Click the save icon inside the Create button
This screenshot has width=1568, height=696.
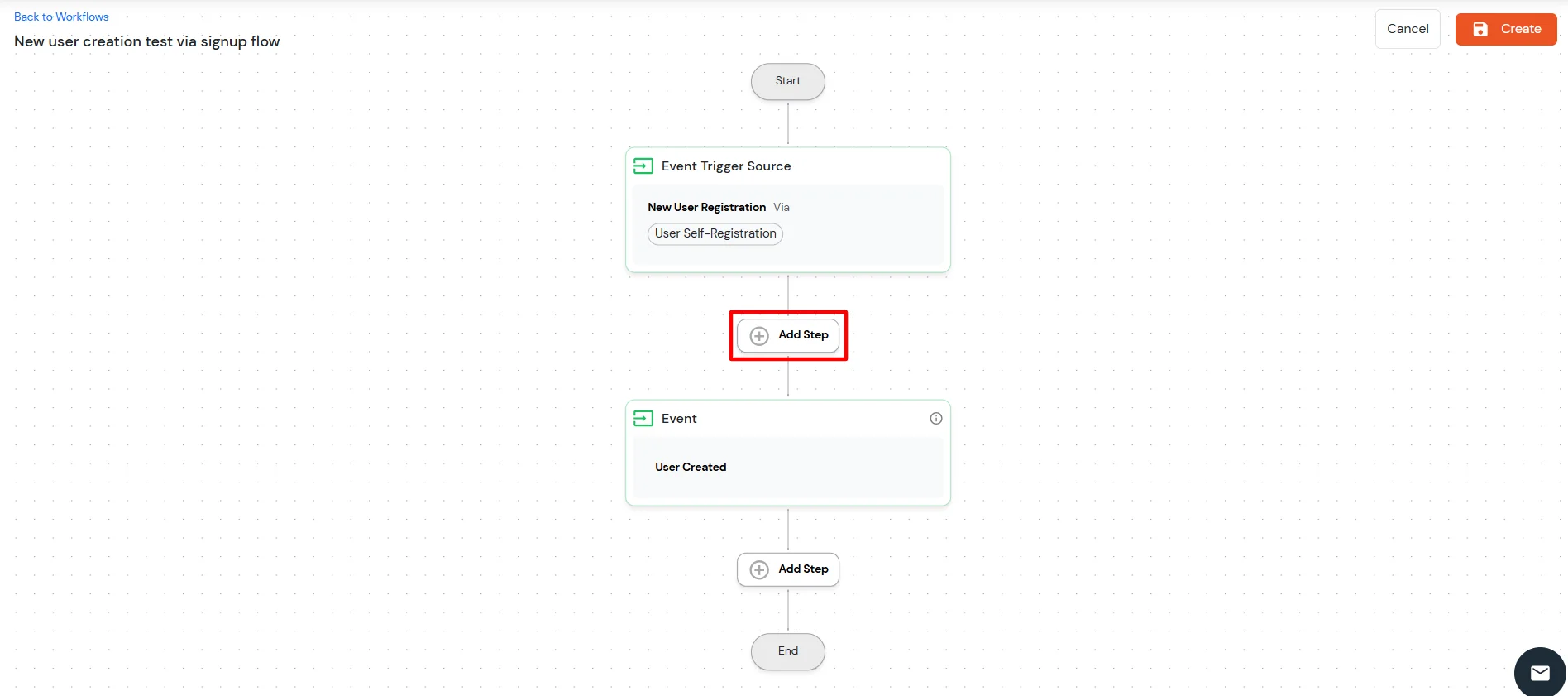[x=1480, y=29]
